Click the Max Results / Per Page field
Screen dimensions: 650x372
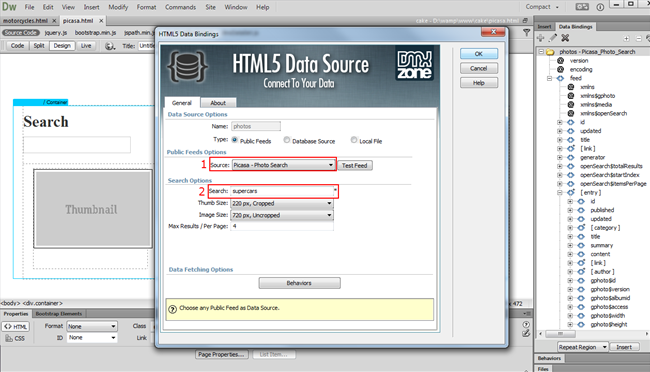282,226
